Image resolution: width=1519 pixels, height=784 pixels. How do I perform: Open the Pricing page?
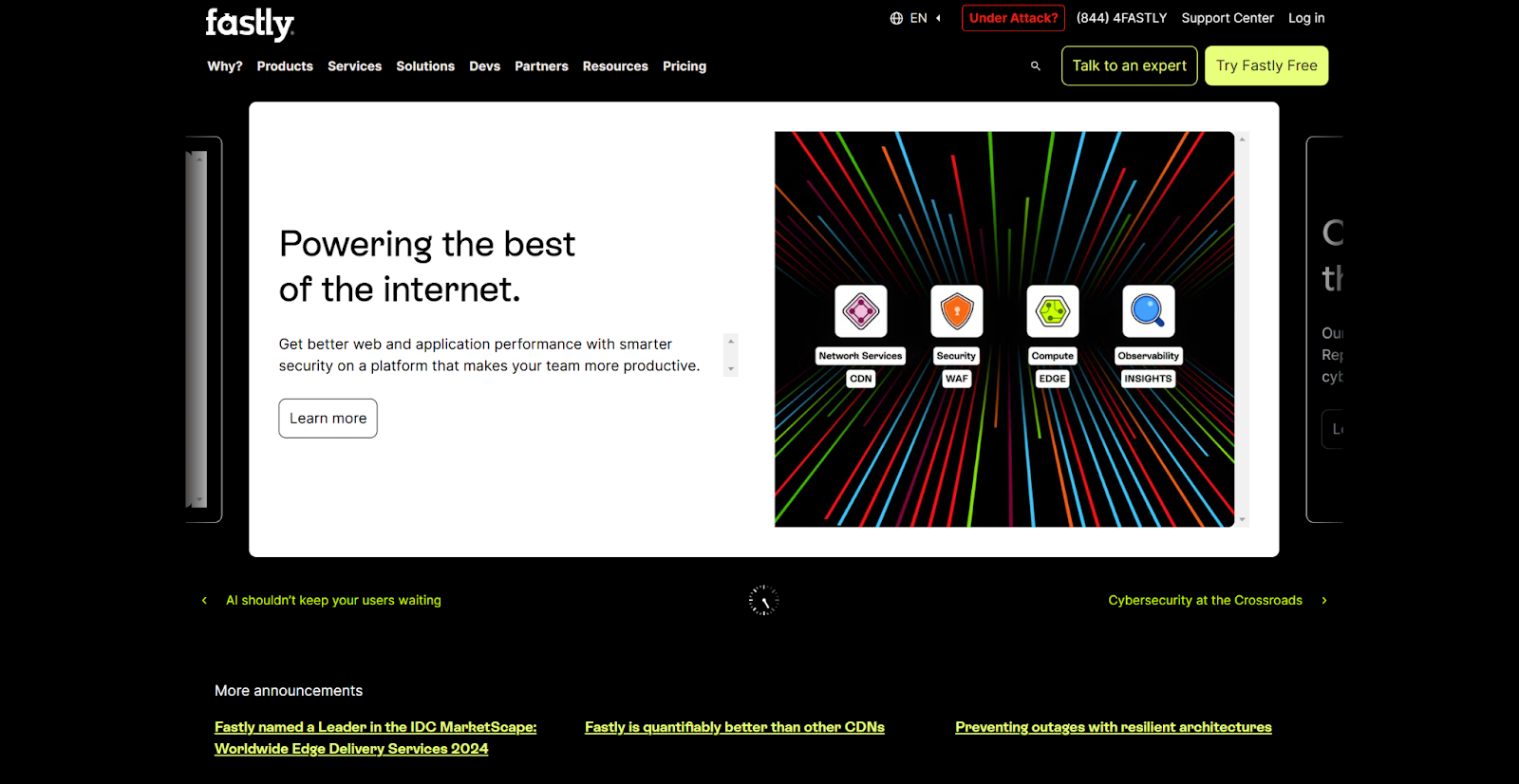click(684, 66)
